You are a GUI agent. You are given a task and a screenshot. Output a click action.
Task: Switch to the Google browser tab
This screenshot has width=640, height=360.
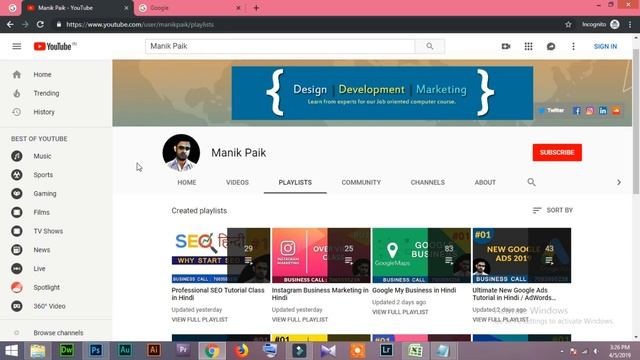pyautogui.click(x=190, y=8)
